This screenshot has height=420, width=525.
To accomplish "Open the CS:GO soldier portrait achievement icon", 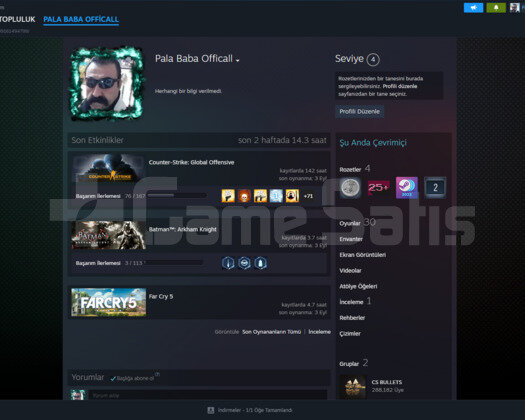I will [292, 196].
